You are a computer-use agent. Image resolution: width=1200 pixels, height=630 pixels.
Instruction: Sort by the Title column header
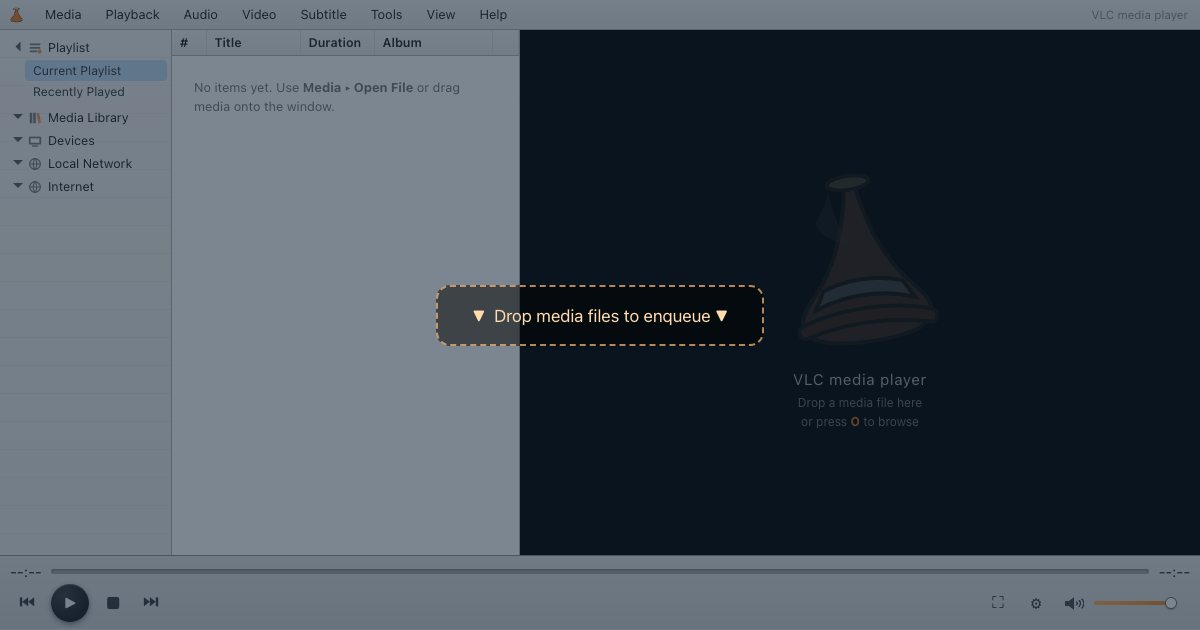tap(253, 43)
